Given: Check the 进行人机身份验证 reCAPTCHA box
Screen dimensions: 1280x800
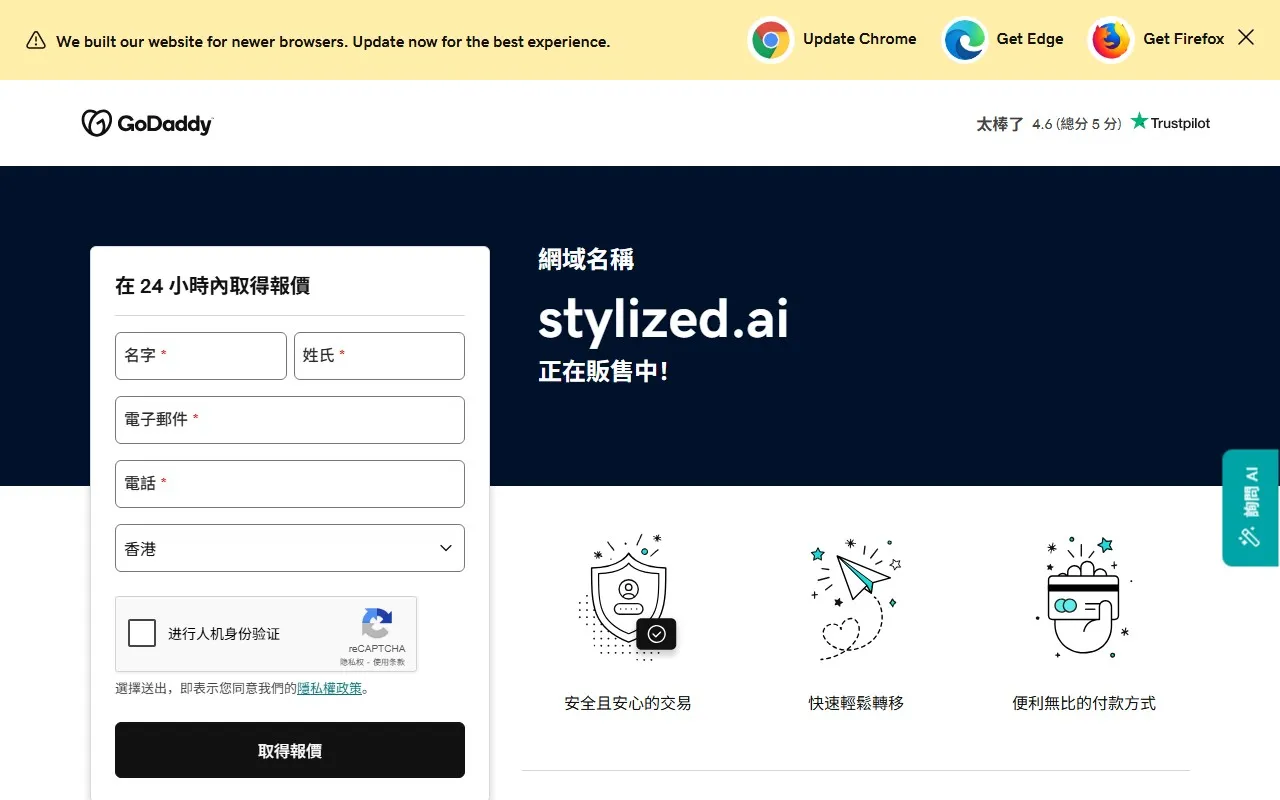Looking at the screenshot, I should click(142, 633).
